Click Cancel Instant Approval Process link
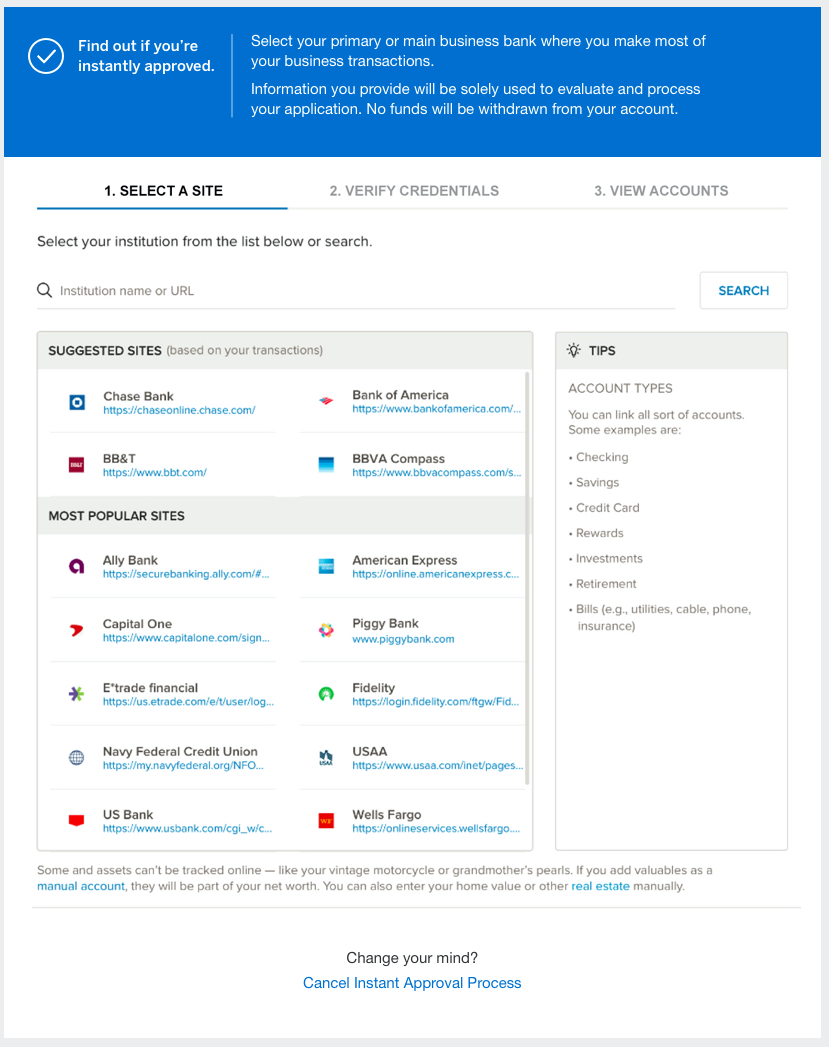The height and width of the screenshot is (1047, 829). 412,983
